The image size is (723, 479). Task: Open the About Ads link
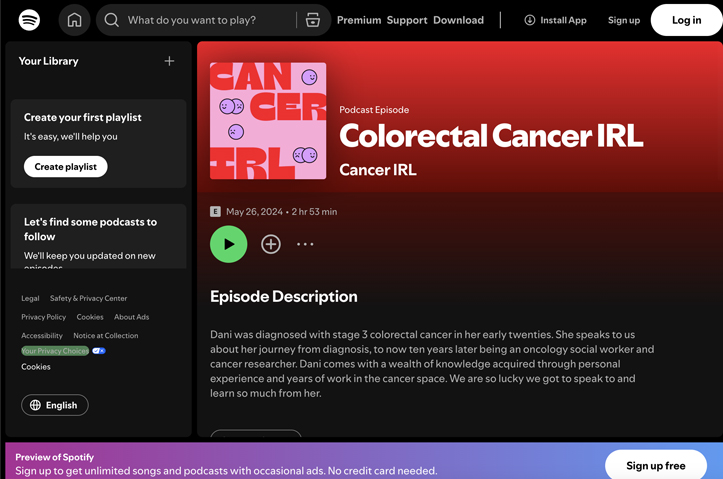coord(131,317)
